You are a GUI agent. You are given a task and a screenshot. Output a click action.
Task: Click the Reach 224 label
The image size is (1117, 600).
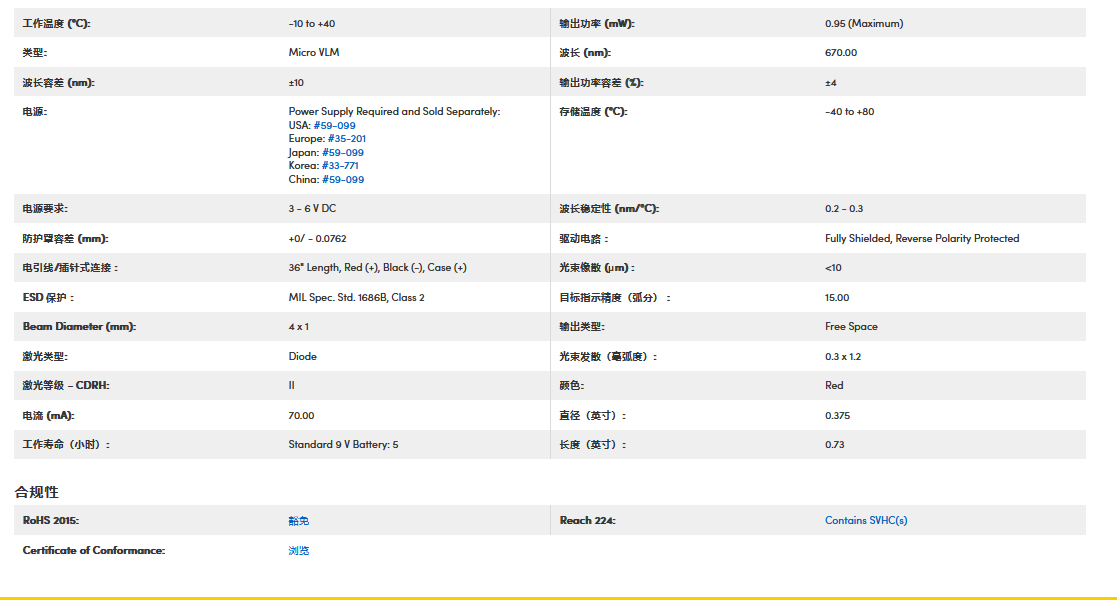tap(587, 521)
